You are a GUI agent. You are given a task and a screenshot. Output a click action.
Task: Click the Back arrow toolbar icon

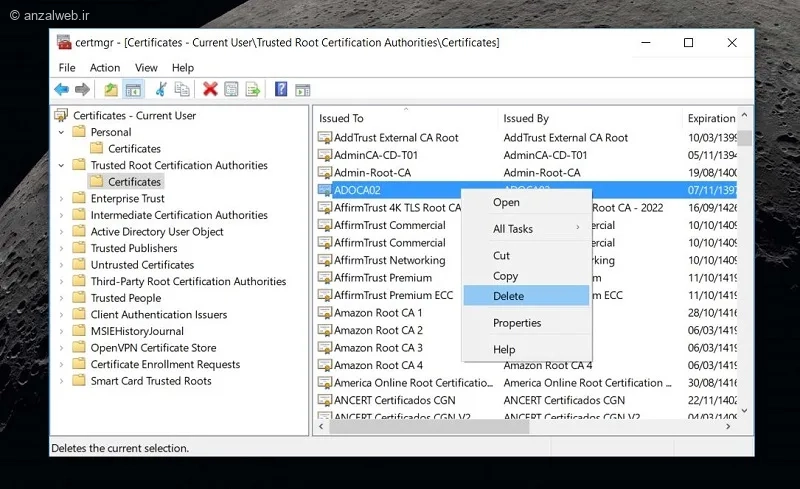coord(61,90)
